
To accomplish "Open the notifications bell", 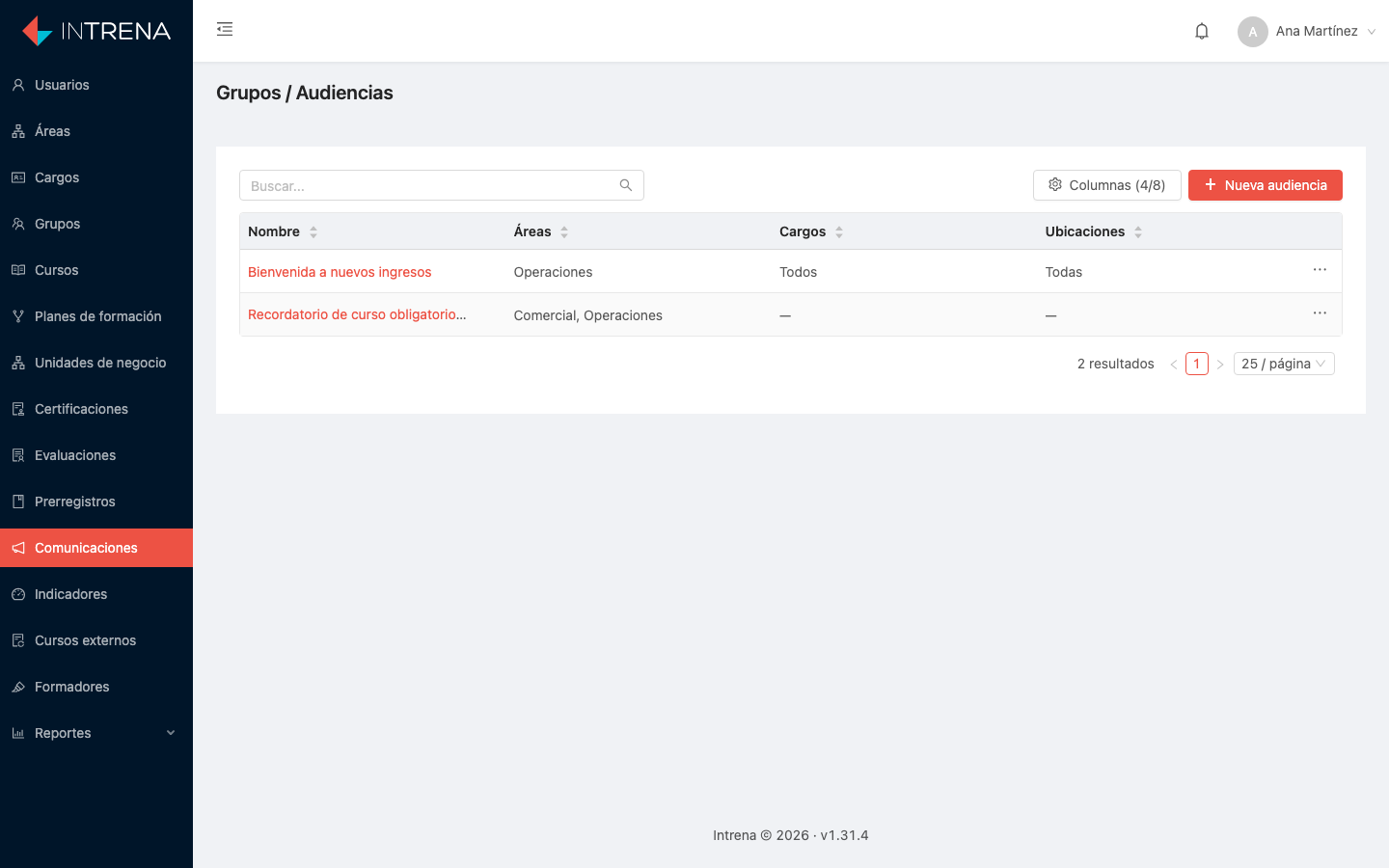I will [x=1202, y=31].
